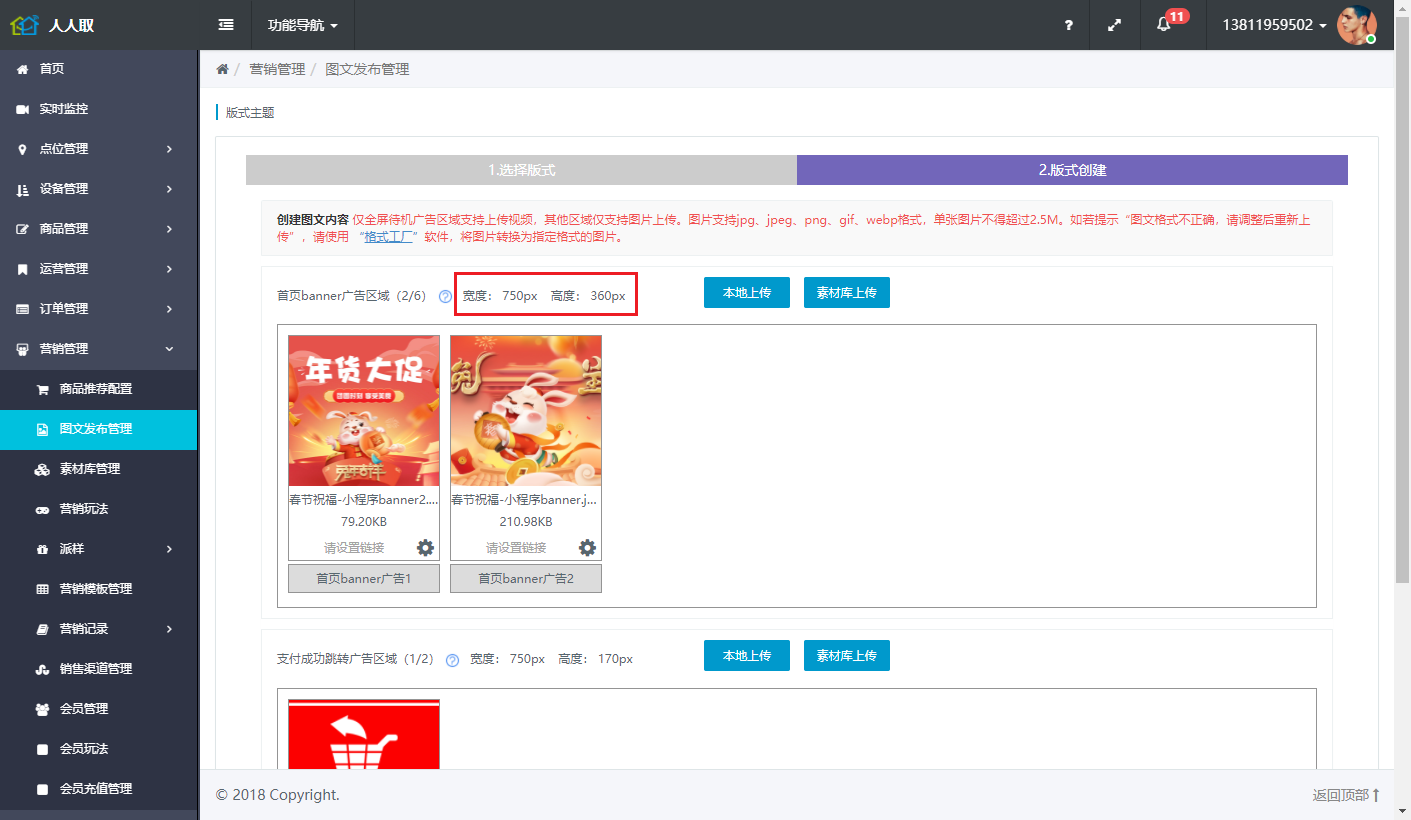Click the 商品管理 edit icon
Image resolution: width=1411 pixels, height=820 pixels.
coord(22,229)
